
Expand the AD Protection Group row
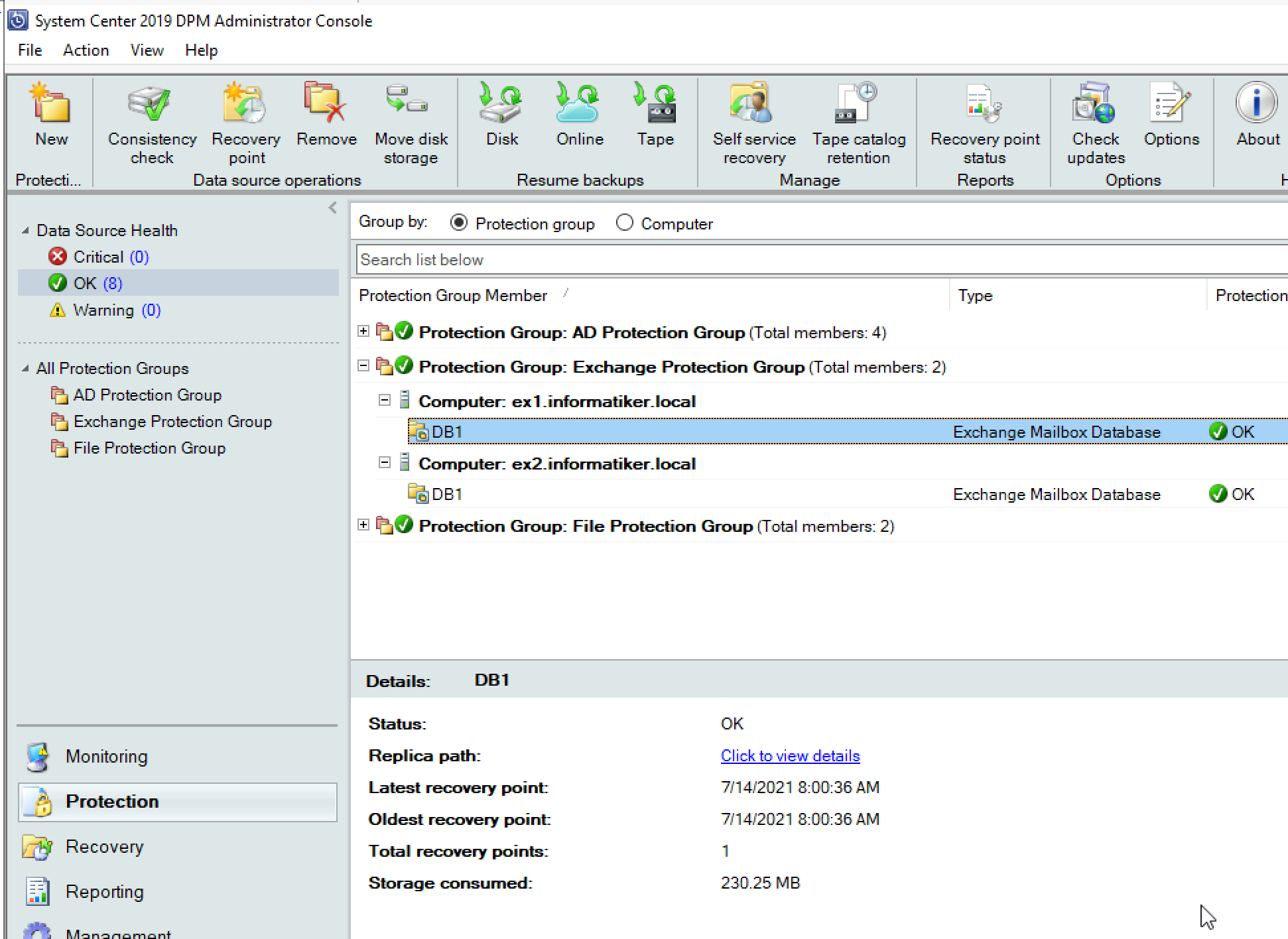[x=363, y=330]
